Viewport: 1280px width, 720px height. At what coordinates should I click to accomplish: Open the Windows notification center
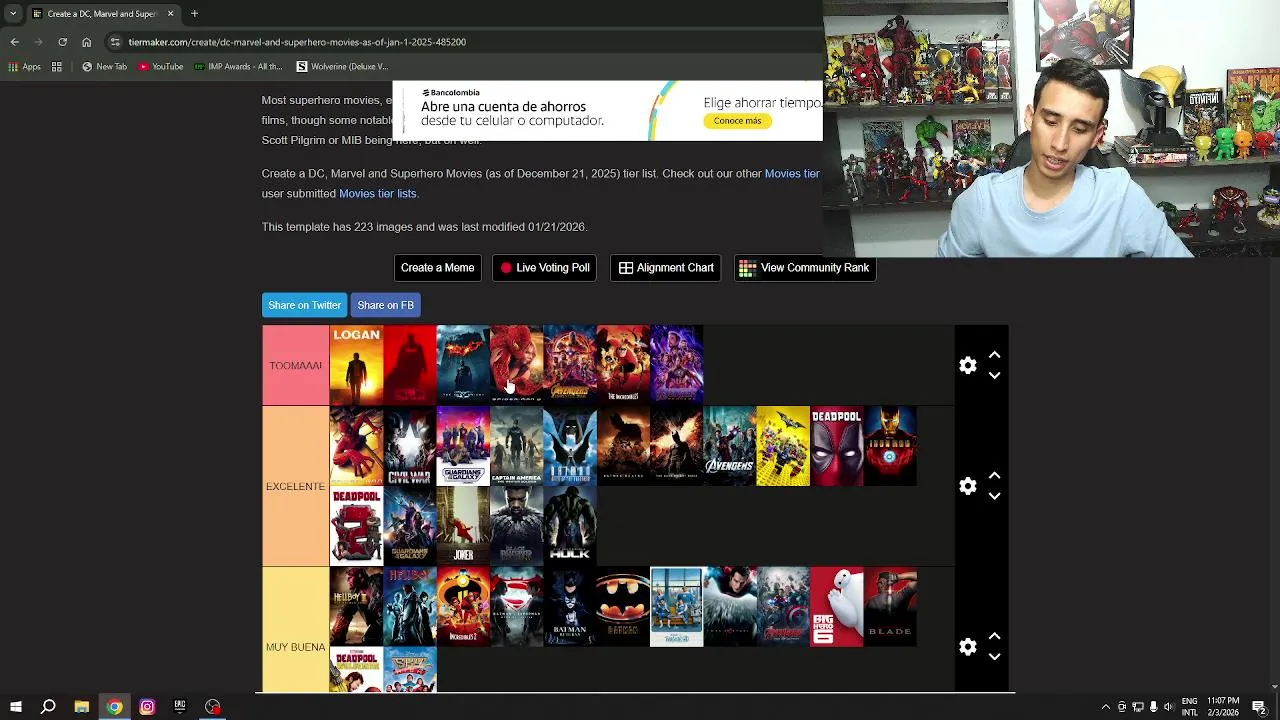pos(1260,707)
